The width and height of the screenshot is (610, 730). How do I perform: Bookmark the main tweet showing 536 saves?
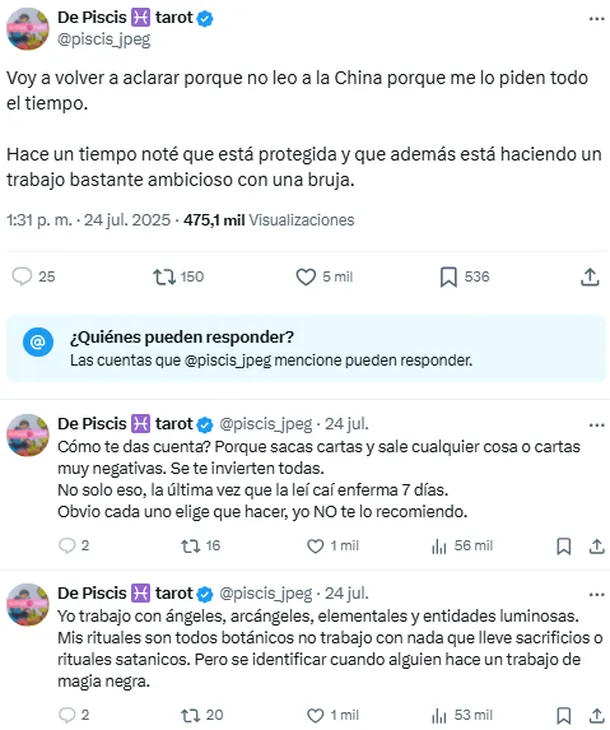click(448, 277)
